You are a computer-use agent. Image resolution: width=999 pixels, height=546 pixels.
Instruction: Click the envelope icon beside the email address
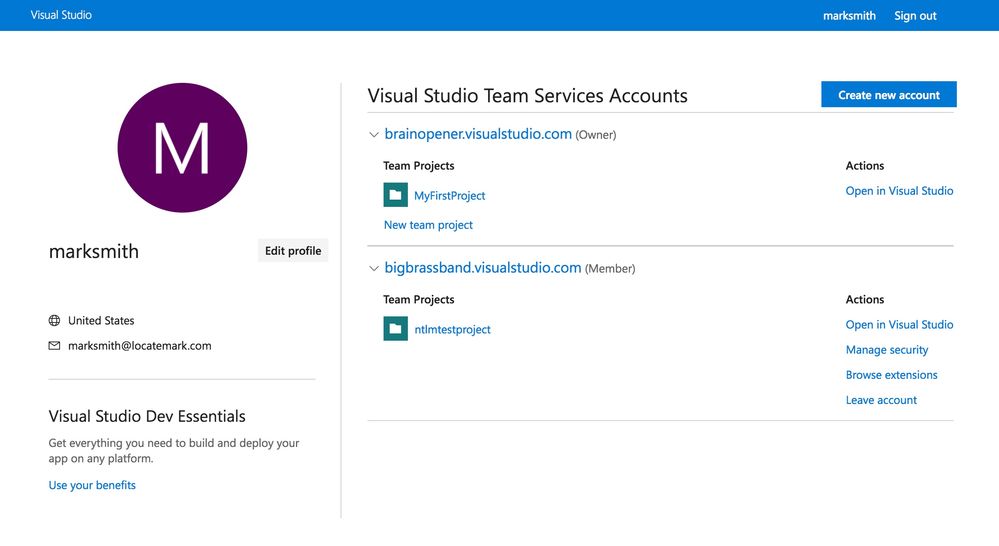[x=54, y=346]
